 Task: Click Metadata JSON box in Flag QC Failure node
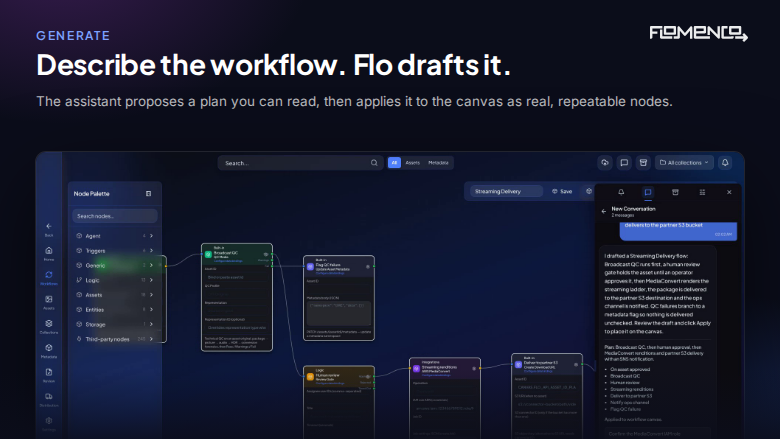[x=339, y=313]
